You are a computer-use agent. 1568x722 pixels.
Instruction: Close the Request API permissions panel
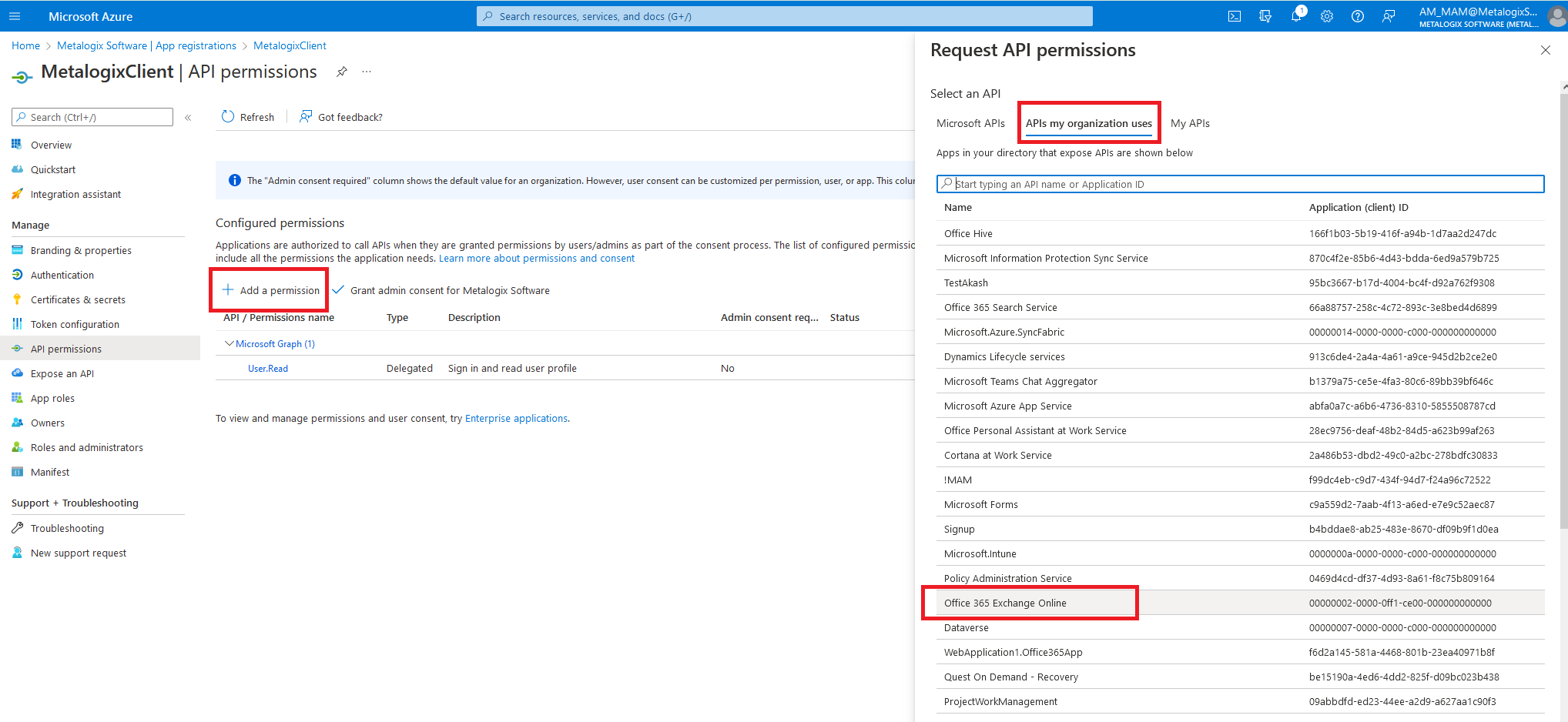tap(1545, 50)
